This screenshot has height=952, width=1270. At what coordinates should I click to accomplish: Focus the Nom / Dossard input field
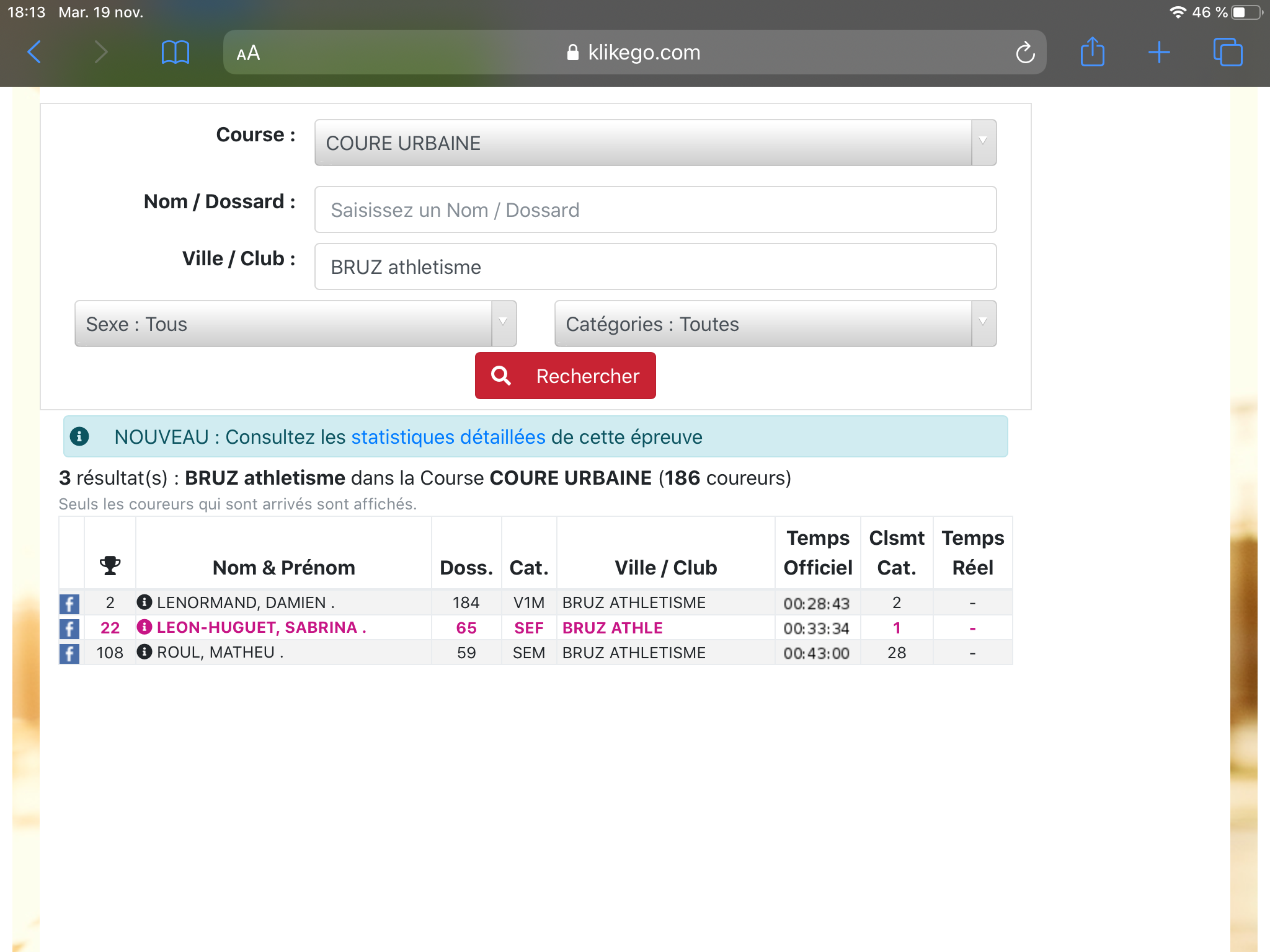click(x=655, y=210)
